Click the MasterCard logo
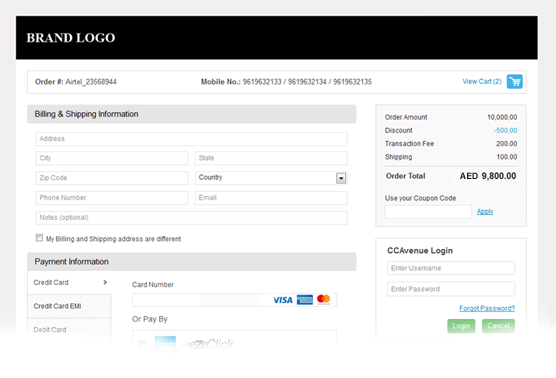This screenshot has height=378, width=556. (x=323, y=300)
